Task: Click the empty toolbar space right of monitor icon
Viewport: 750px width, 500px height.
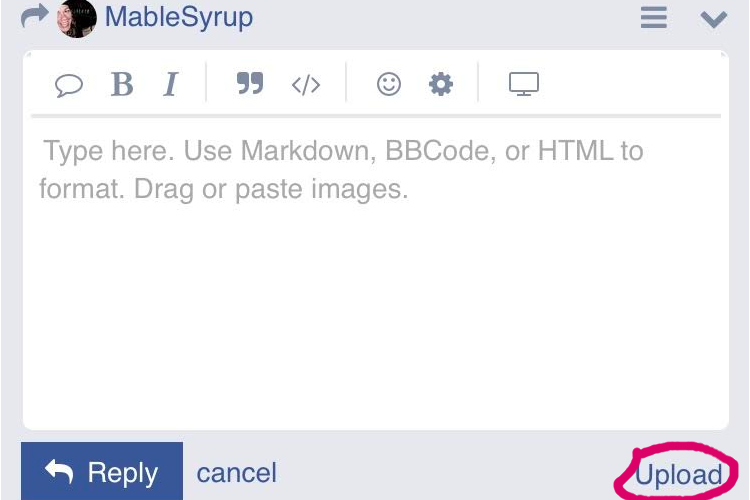Action: (631, 84)
